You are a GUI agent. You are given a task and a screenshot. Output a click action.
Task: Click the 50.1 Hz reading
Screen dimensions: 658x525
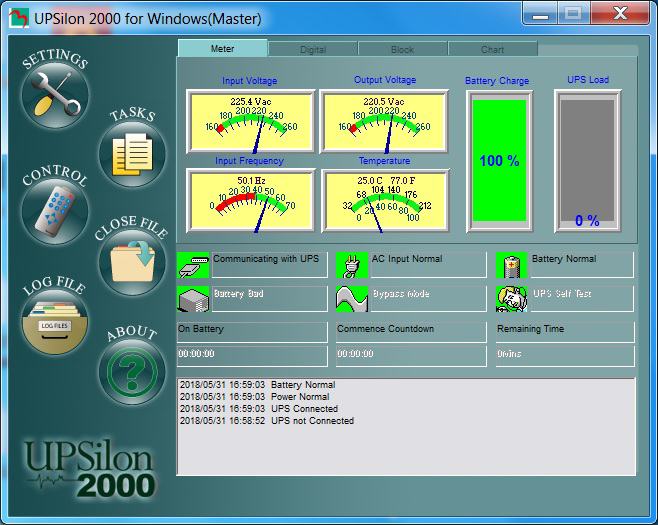[251, 180]
